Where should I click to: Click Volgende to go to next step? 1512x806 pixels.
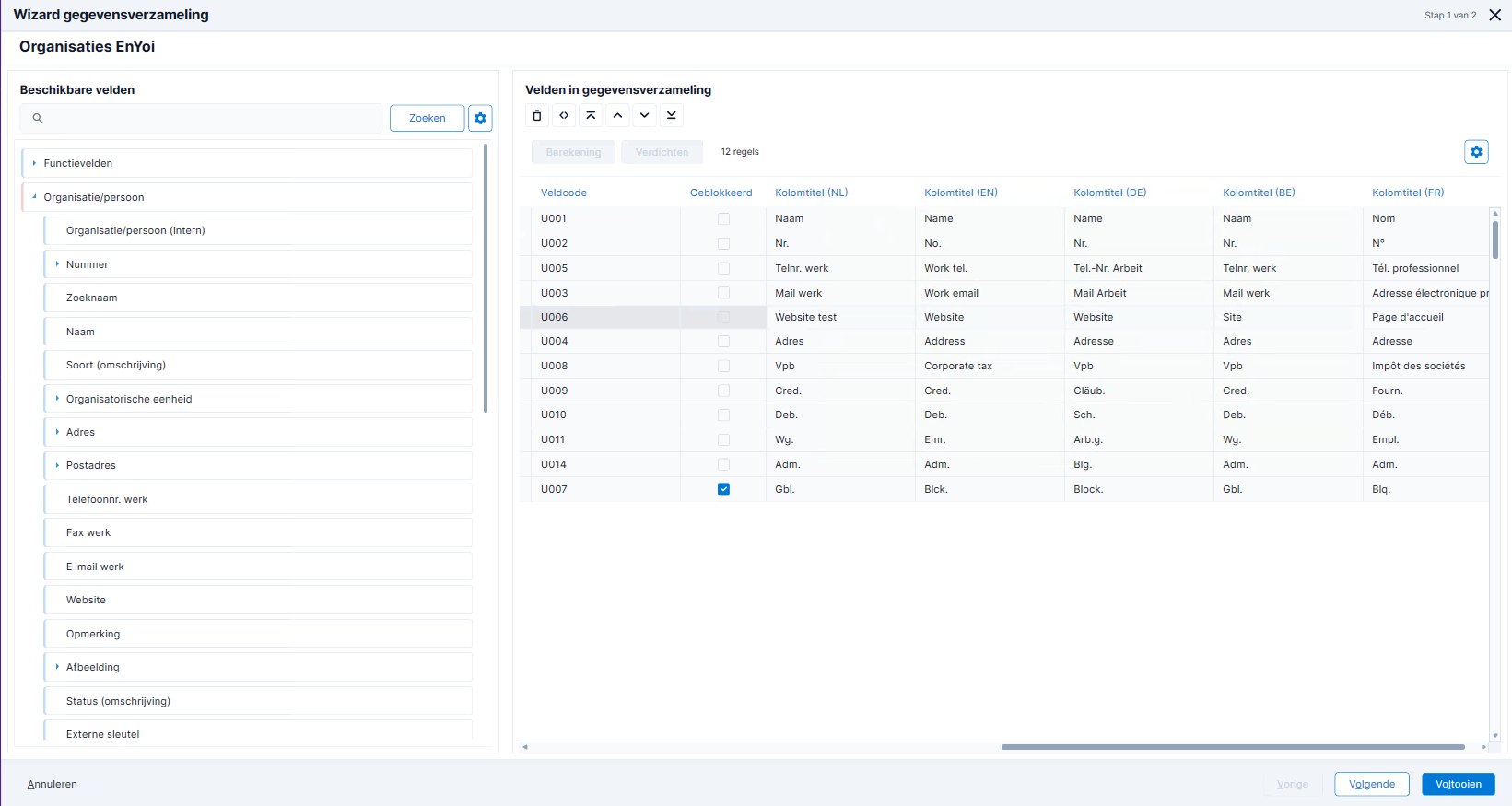pos(1372,784)
